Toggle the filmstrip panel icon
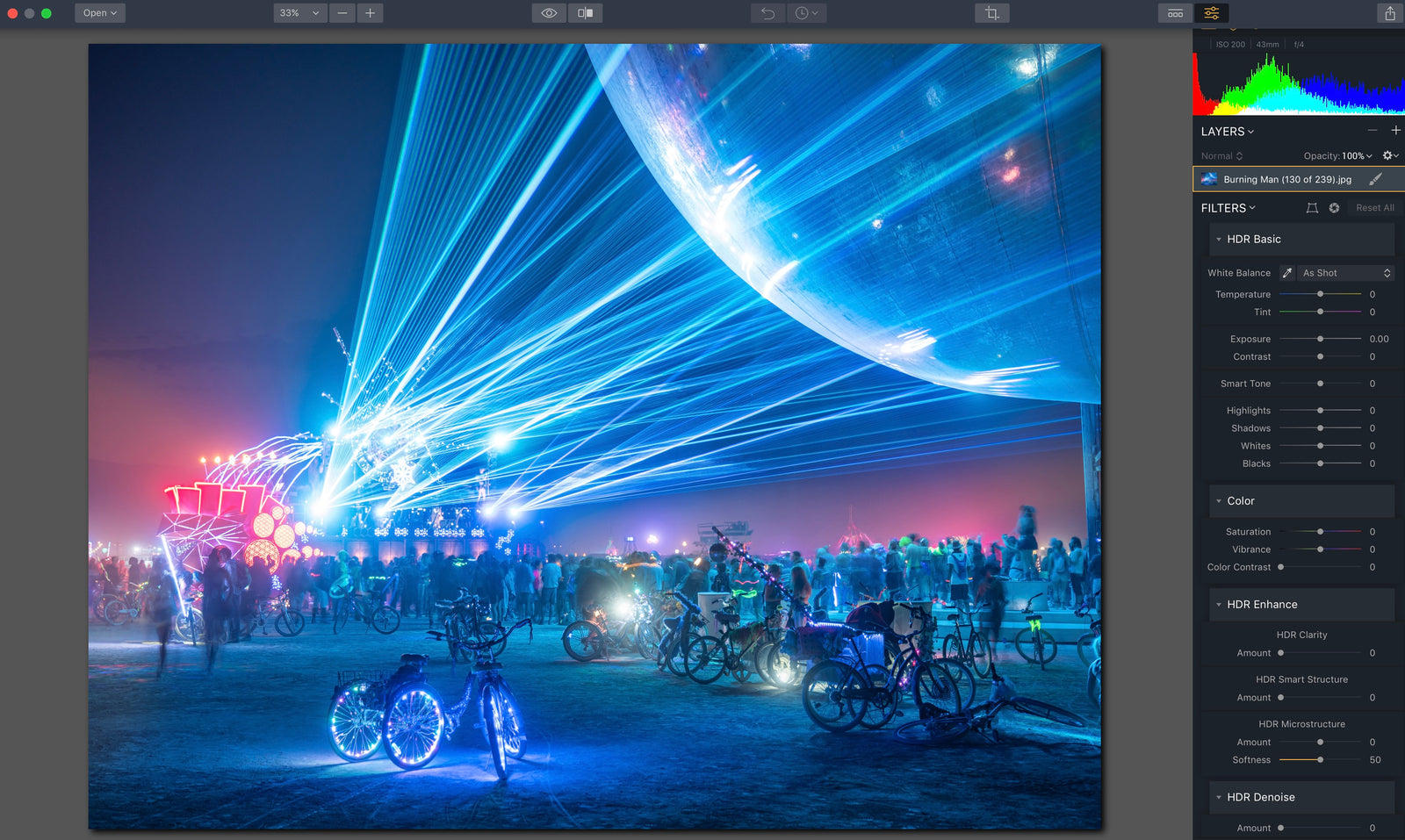Image resolution: width=1405 pixels, height=840 pixels. pos(1174,13)
